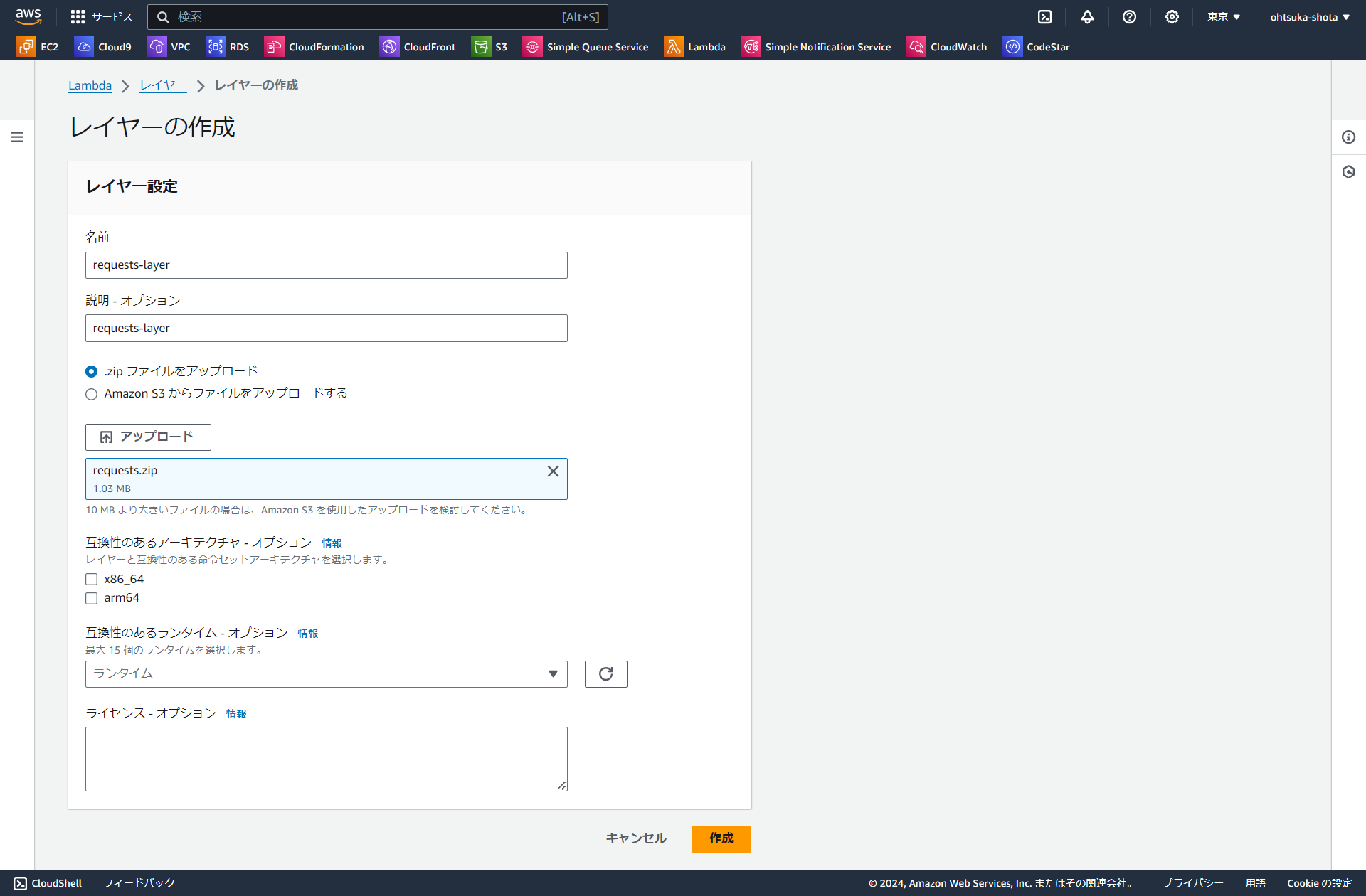Screen dimensions: 1366x896
Task: Open the notifications bell
Action: point(1086,16)
